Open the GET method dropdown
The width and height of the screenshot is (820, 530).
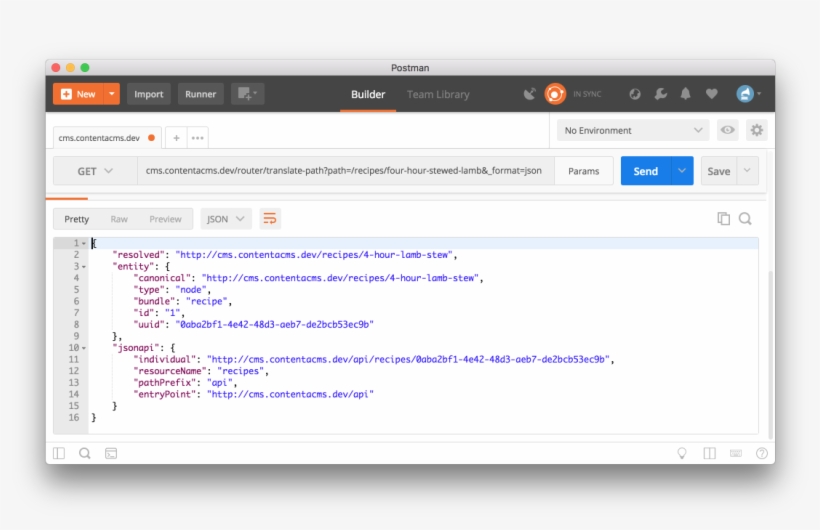(x=95, y=171)
